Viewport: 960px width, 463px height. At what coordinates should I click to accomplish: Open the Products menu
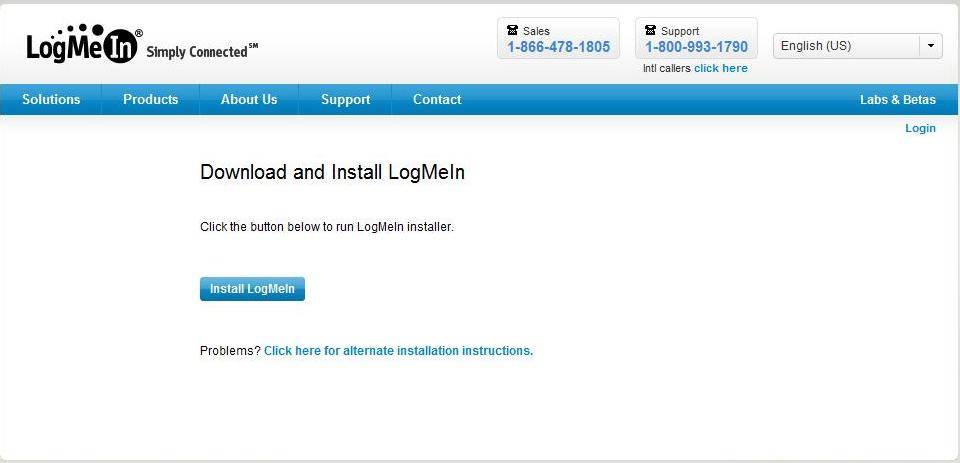click(151, 99)
